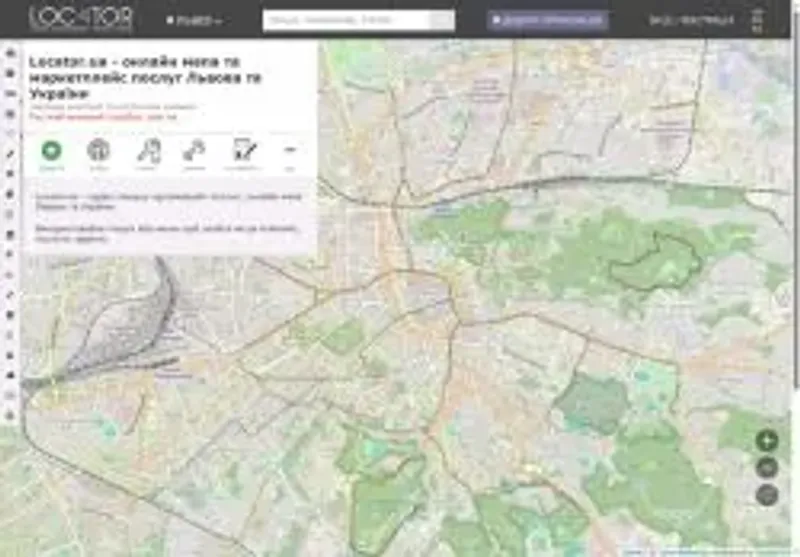Open the Locator logo home link
This screenshot has width=800, height=557.
(x=81, y=19)
